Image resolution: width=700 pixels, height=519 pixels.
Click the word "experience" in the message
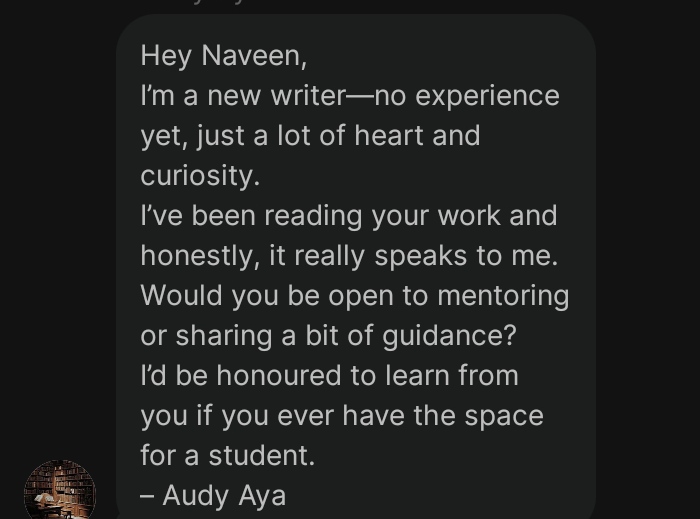(488, 97)
